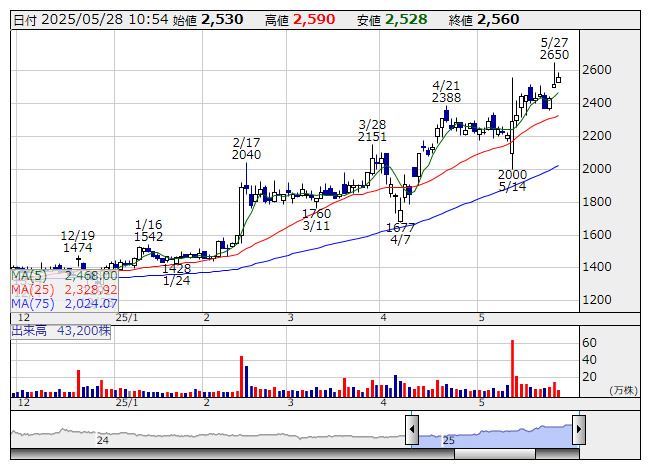Screen dimensions: 653x470
Task: Click the 始値 2,530 open price
Action: tap(208, 20)
